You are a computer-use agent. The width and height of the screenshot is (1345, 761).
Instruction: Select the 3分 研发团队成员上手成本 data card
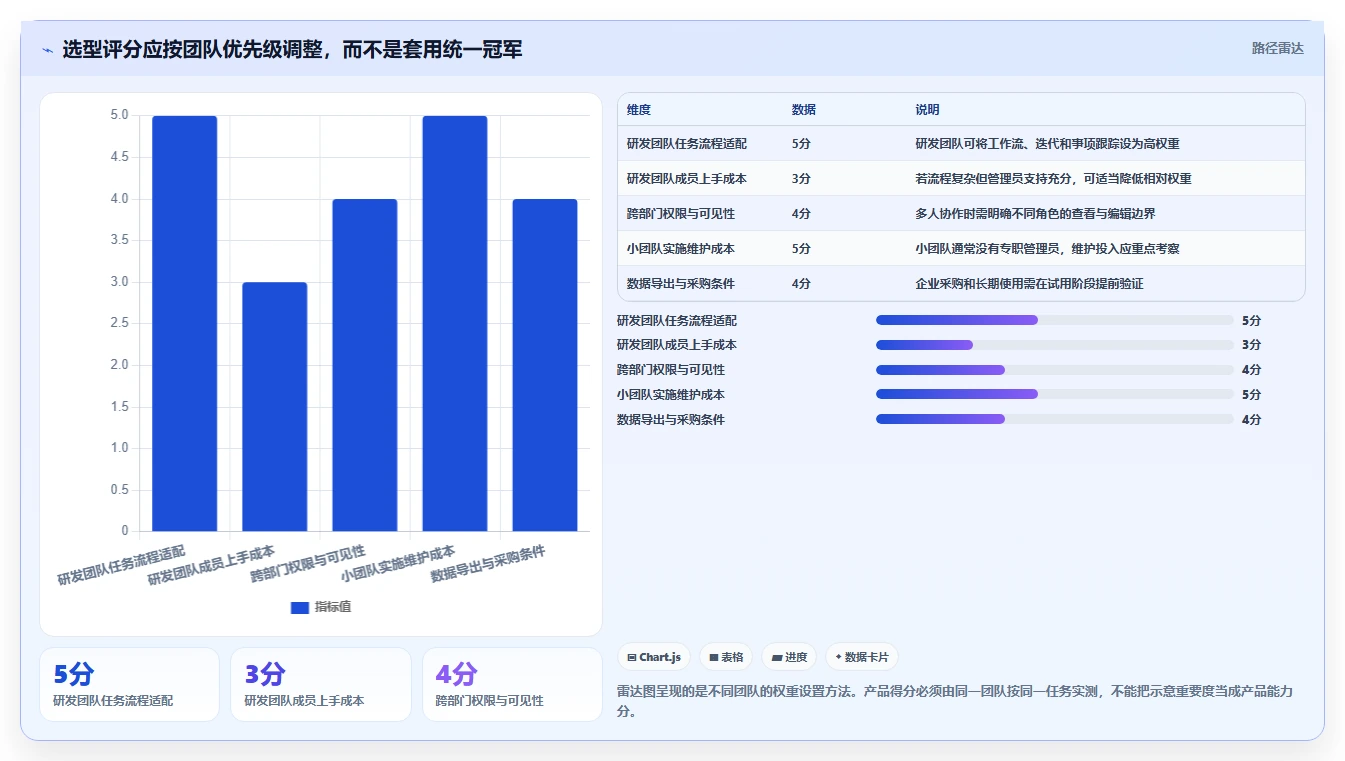point(321,684)
